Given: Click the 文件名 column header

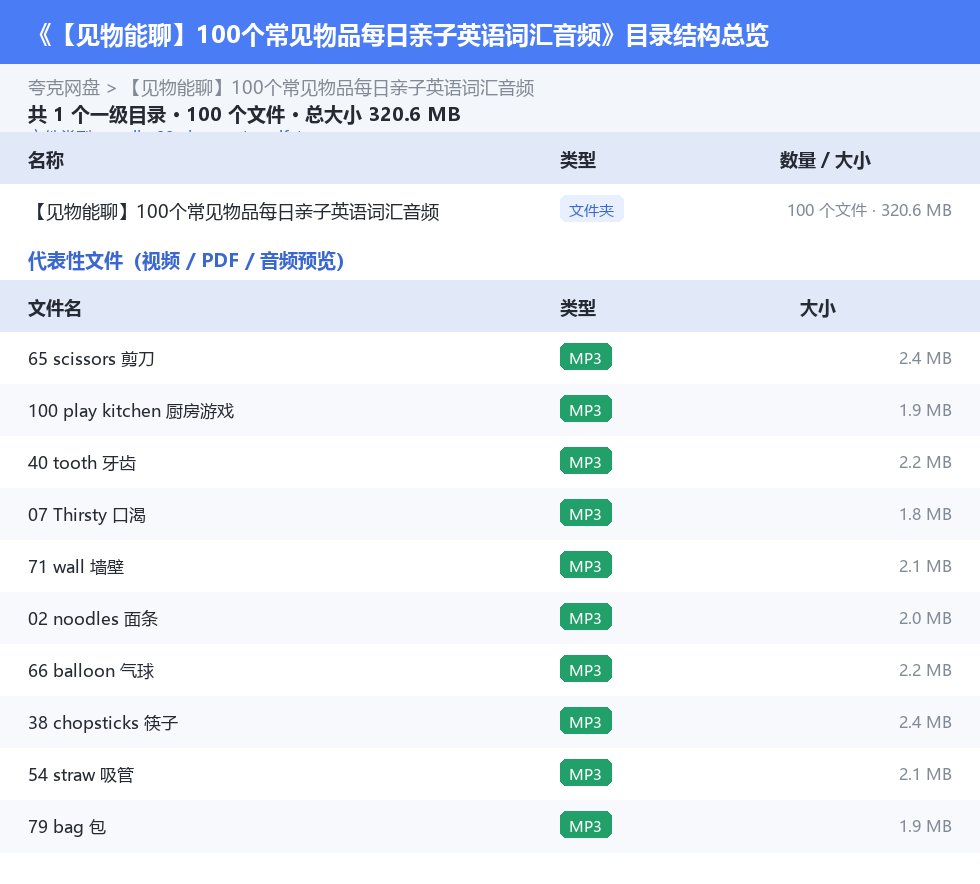Looking at the screenshot, I should (x=54, y=308).
